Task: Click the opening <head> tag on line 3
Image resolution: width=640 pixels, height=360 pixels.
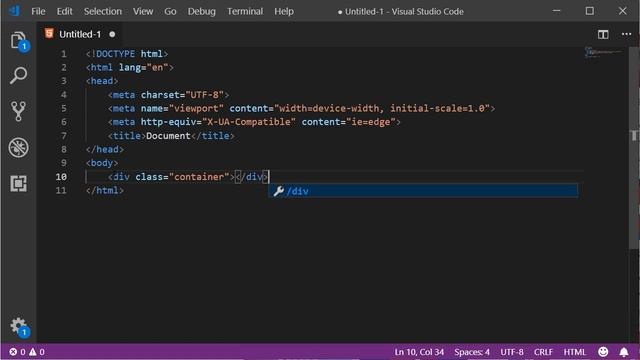Action: point(102,81)
